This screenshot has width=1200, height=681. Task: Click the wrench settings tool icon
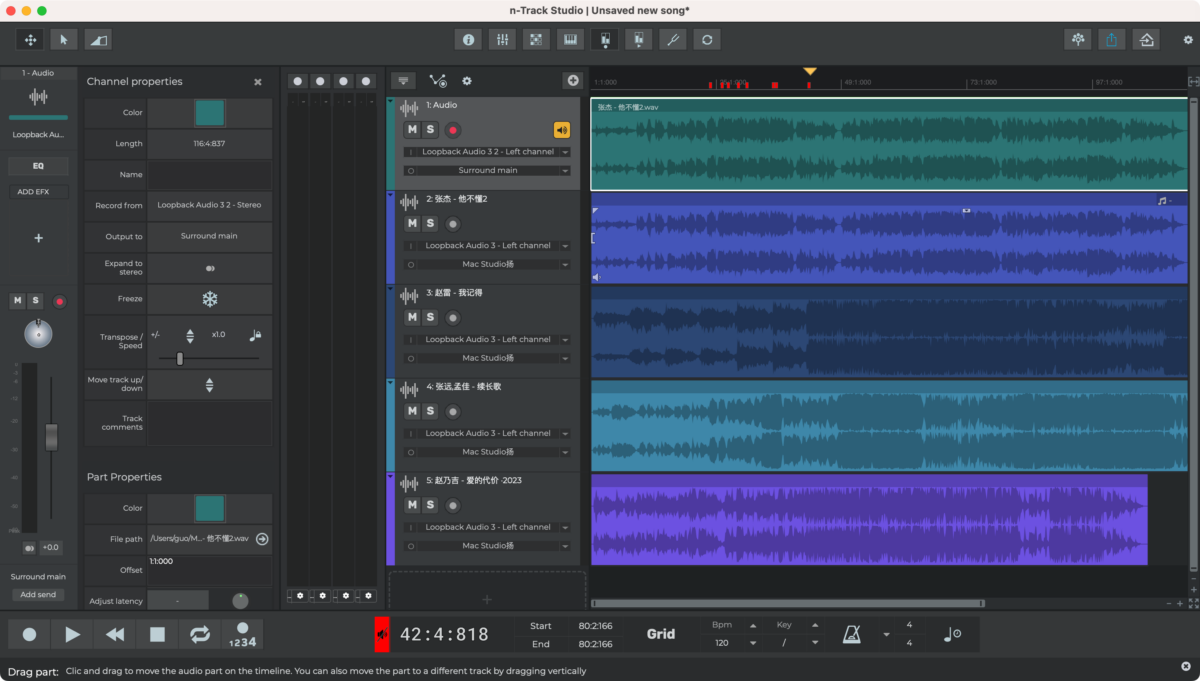673,39
